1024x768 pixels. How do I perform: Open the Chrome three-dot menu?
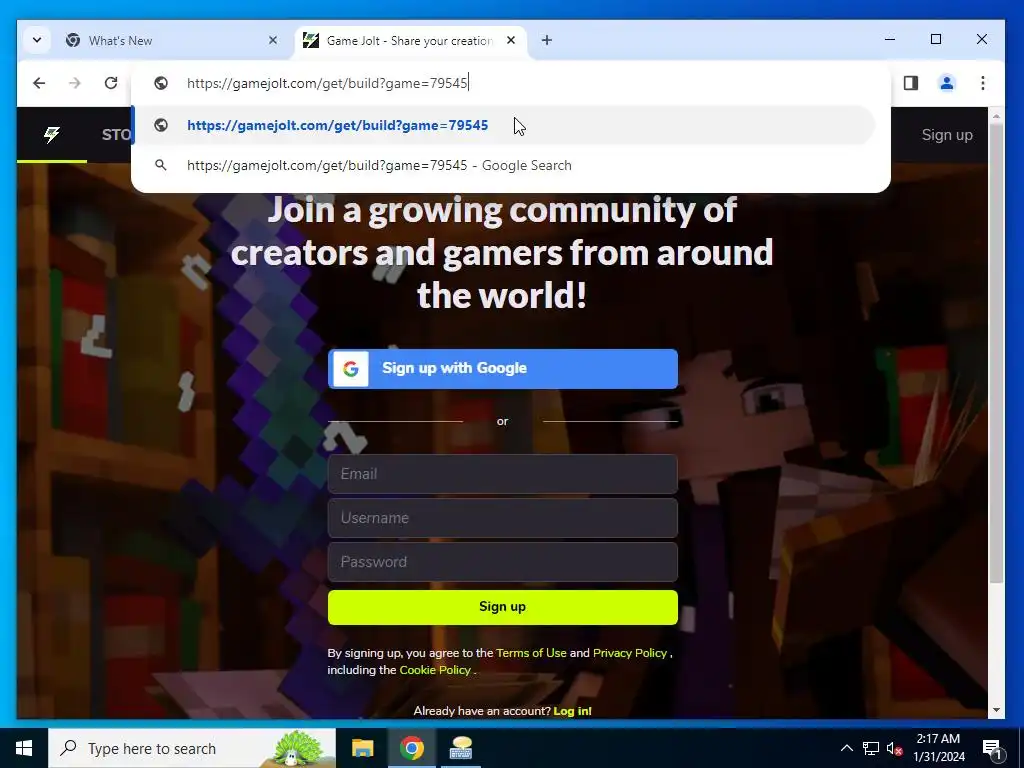983,83
